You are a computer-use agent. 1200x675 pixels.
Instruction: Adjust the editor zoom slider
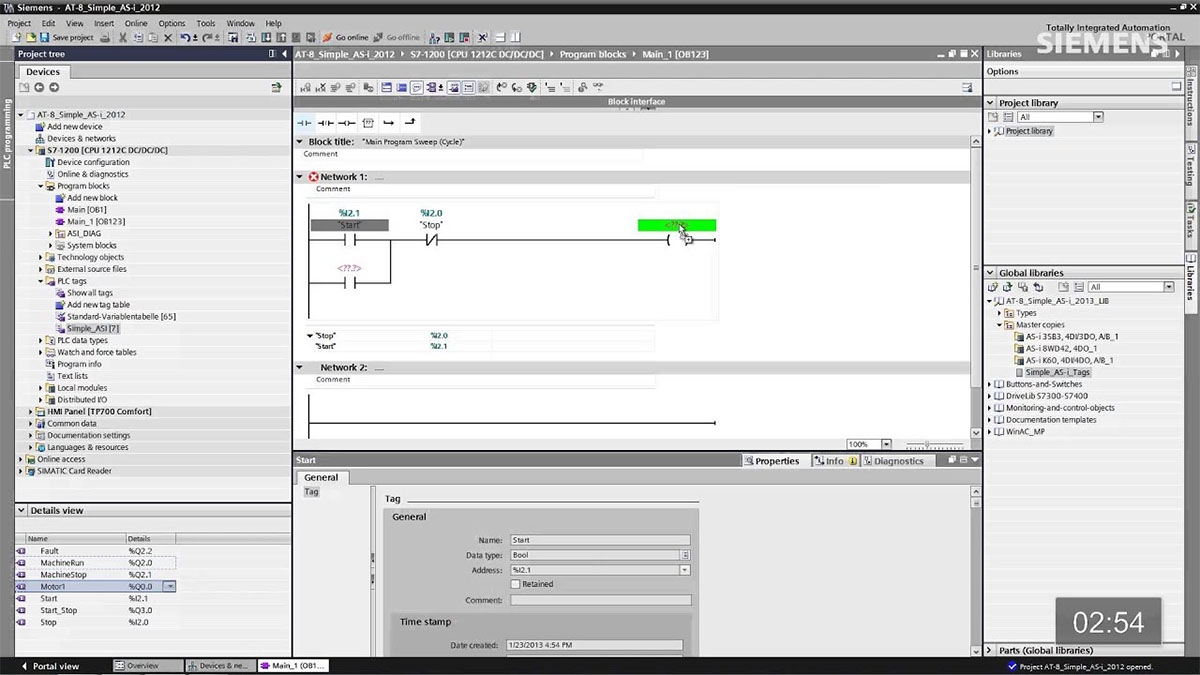pos(927,444)
